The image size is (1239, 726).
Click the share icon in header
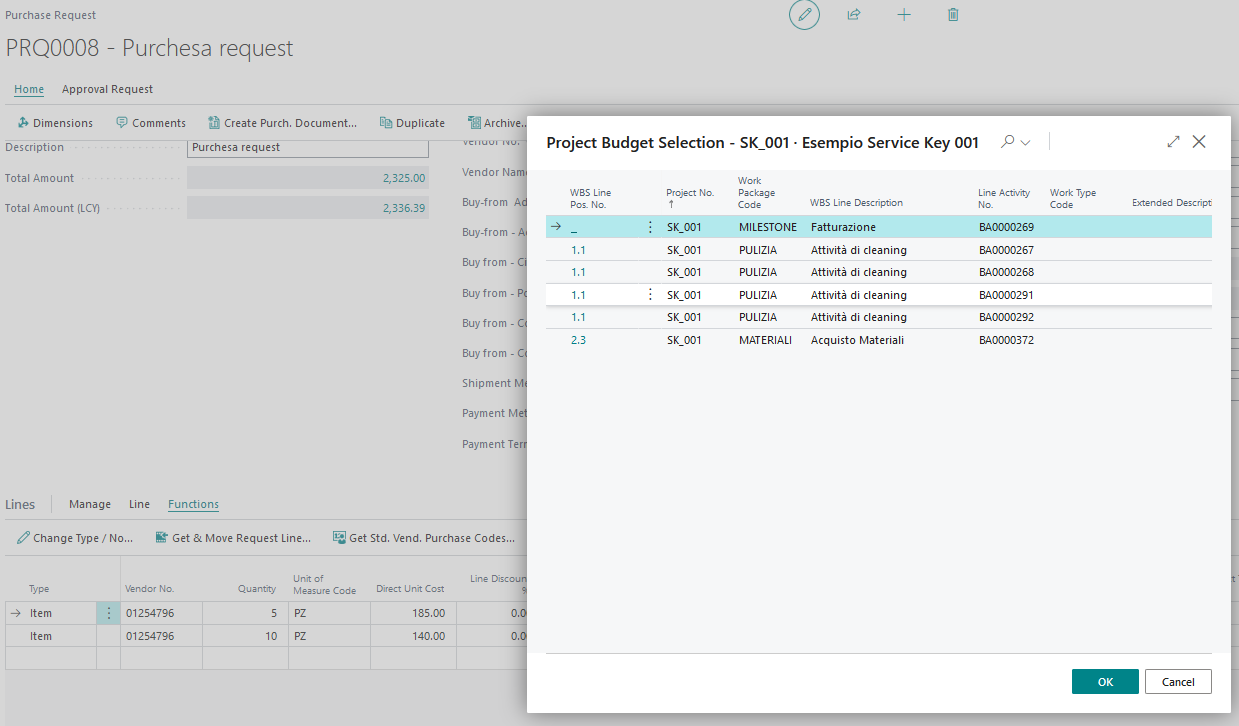[x=854, y=15]
